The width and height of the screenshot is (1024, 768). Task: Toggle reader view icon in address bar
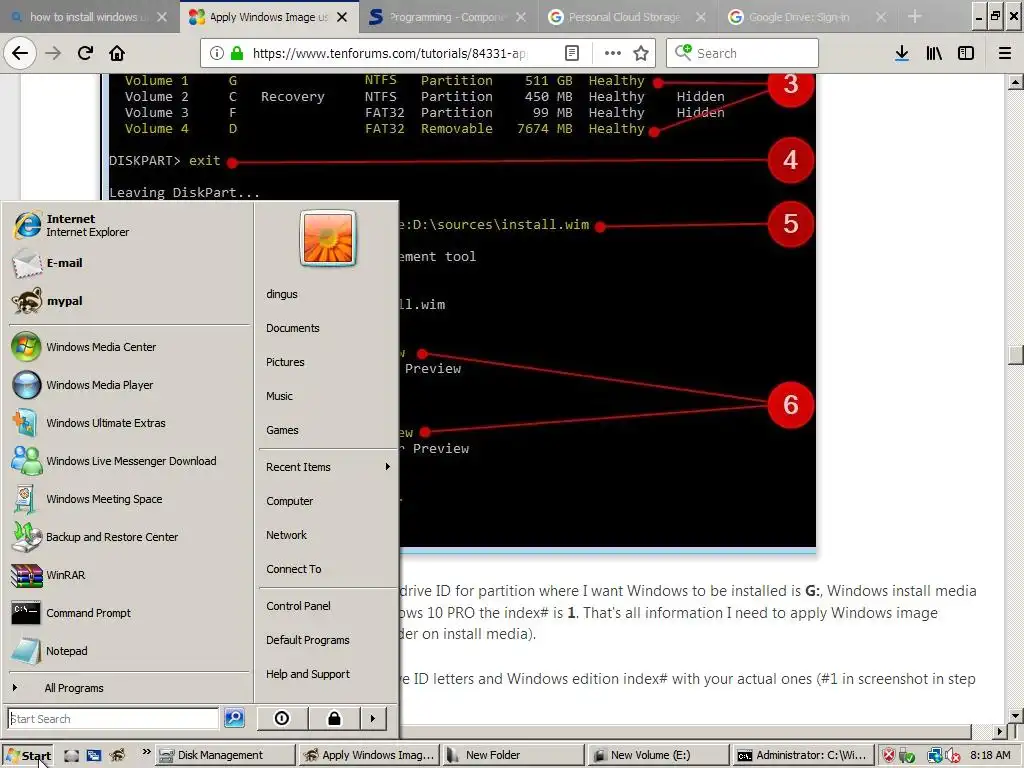tap(571, 53)
